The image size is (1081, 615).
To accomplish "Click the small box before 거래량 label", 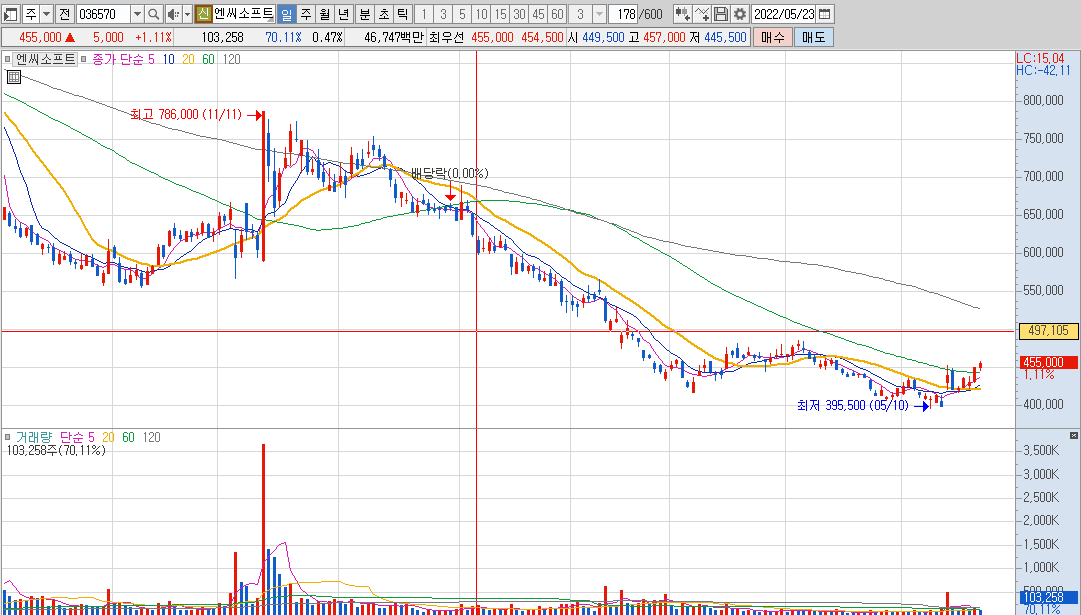I will (x=8, y=437).
